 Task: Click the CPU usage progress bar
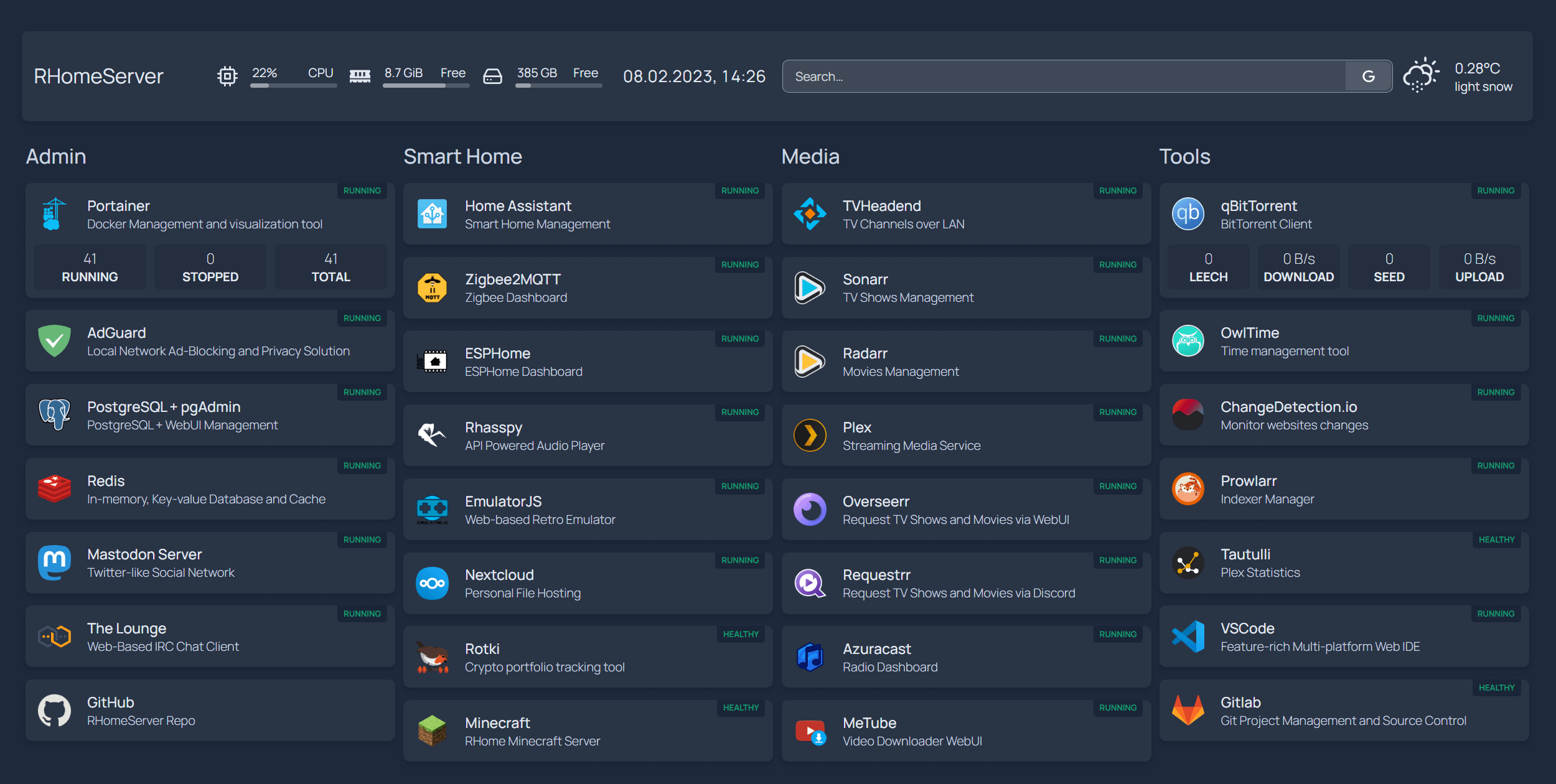pos(293,86)
